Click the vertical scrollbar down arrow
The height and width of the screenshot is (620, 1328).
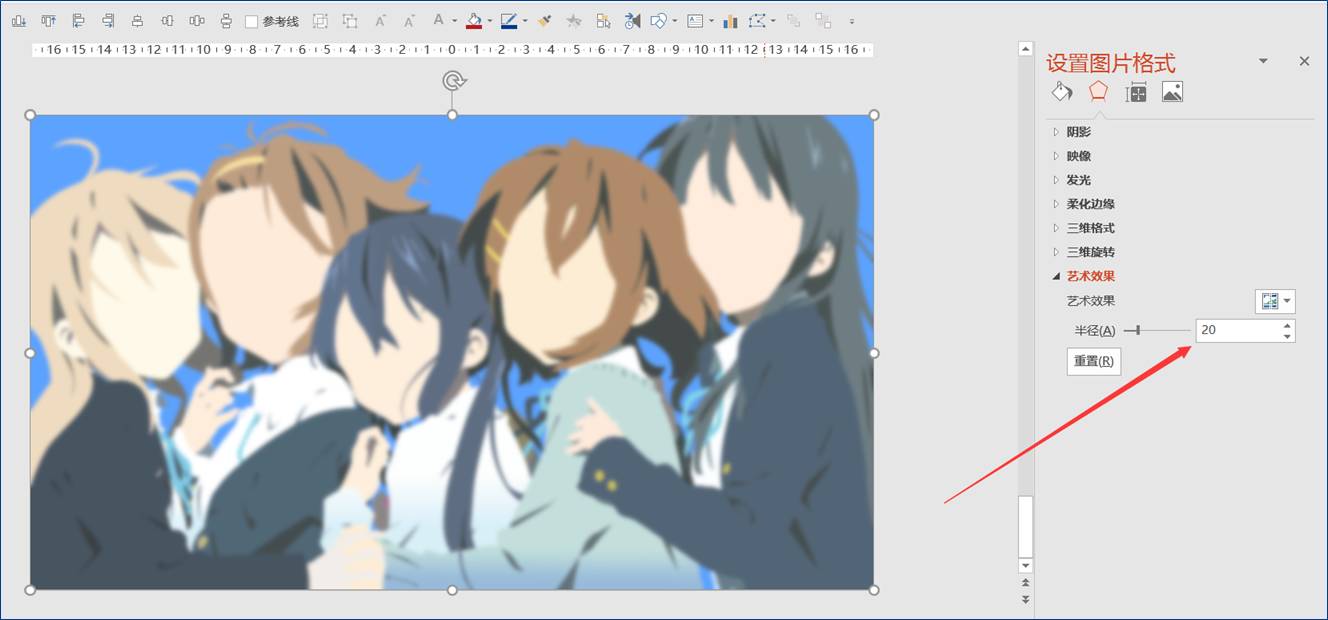[1025, 566]
